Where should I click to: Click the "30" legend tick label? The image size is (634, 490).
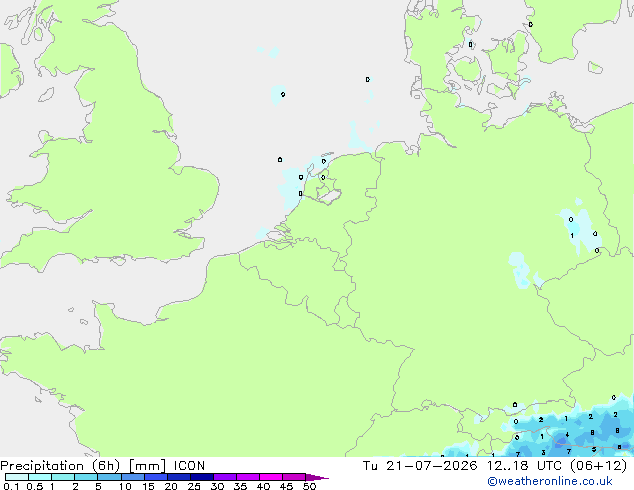pos(217,486)
